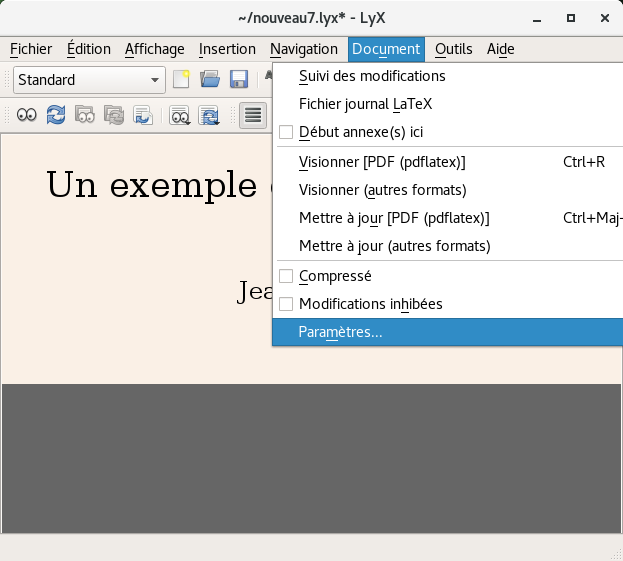
Task: Click the View eyes icon
Action: click(27, 115)
